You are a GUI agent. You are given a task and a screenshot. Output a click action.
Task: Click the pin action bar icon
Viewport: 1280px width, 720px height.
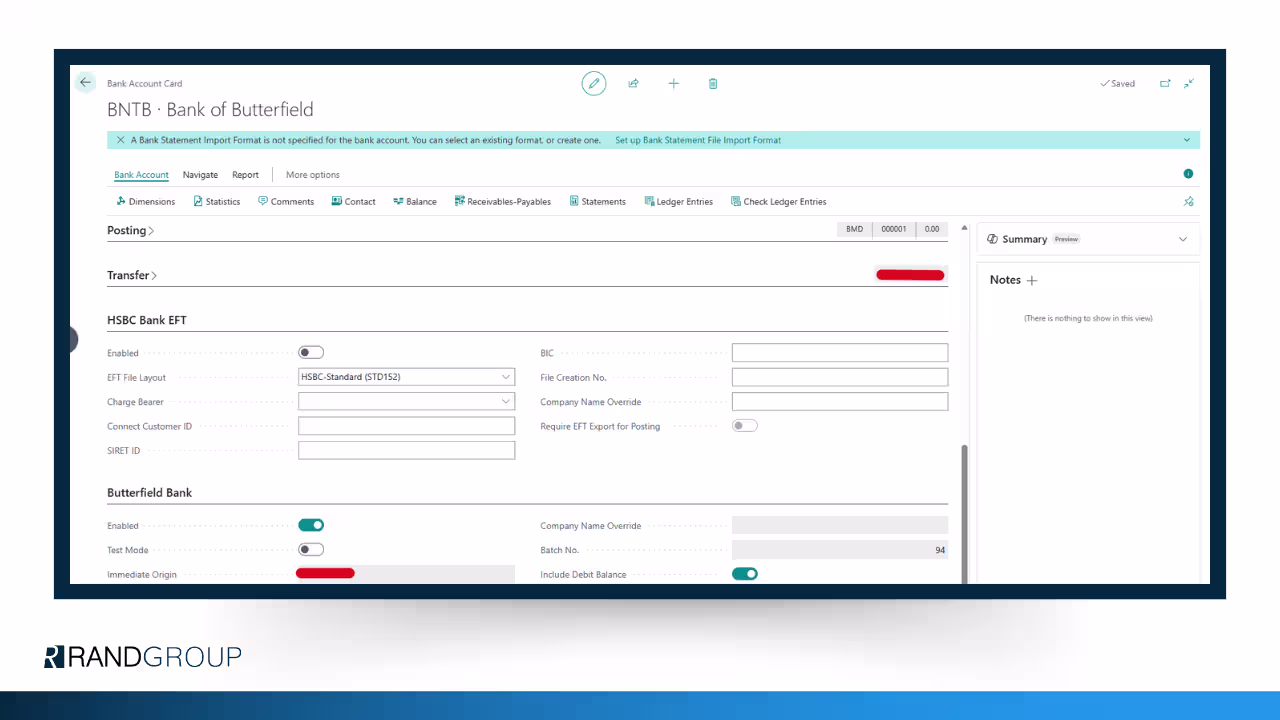(1188, 201)
